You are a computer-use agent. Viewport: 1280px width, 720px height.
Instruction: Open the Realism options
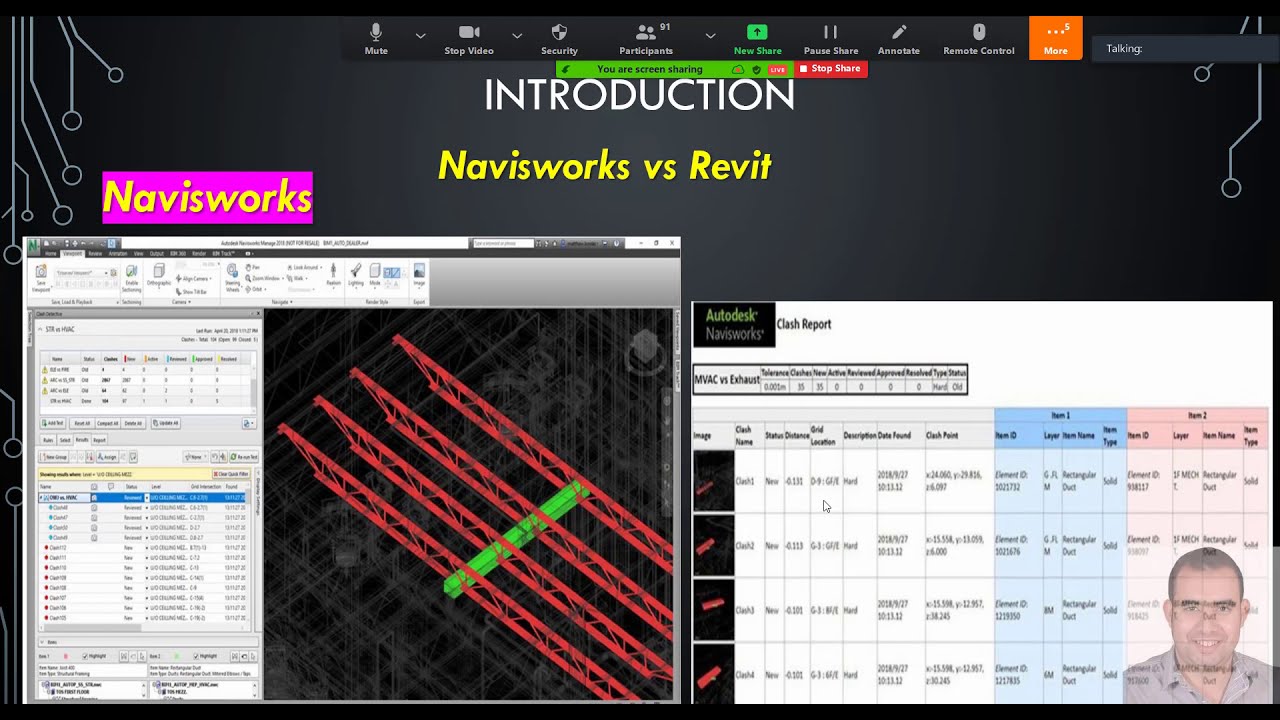[x=333, y=275]
